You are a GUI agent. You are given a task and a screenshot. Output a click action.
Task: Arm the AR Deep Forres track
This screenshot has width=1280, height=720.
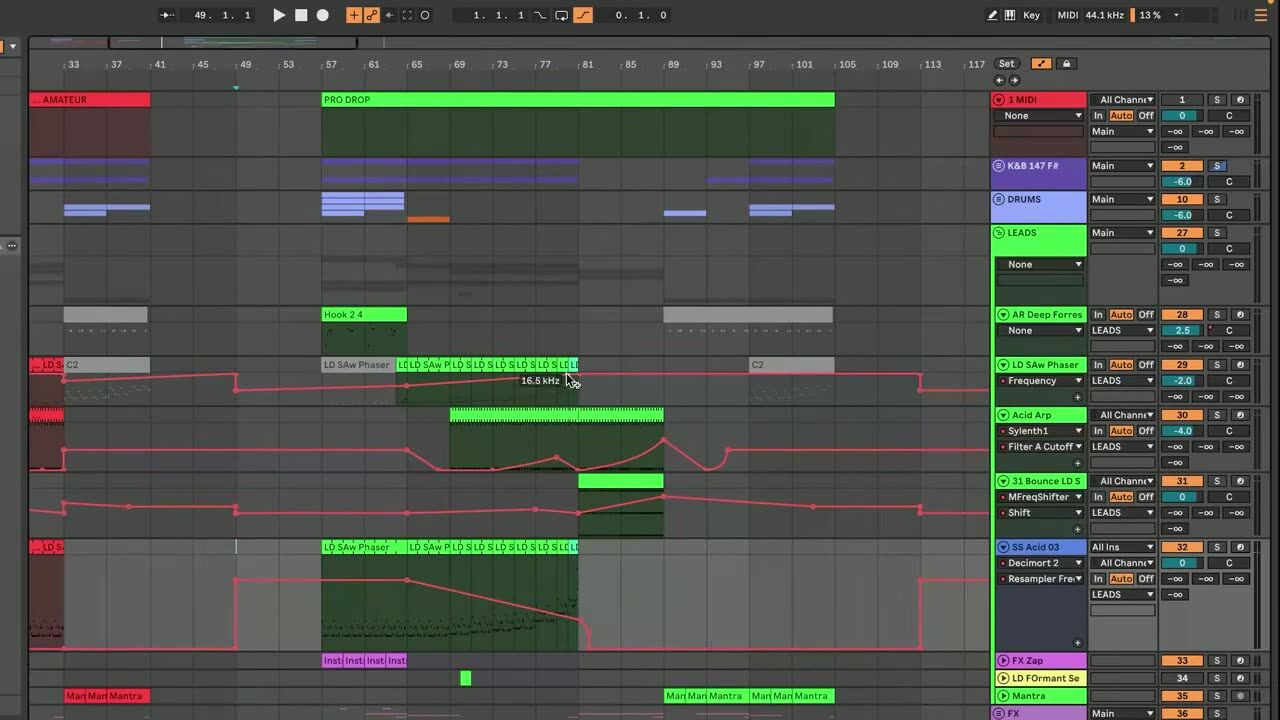pos(1240,315)
